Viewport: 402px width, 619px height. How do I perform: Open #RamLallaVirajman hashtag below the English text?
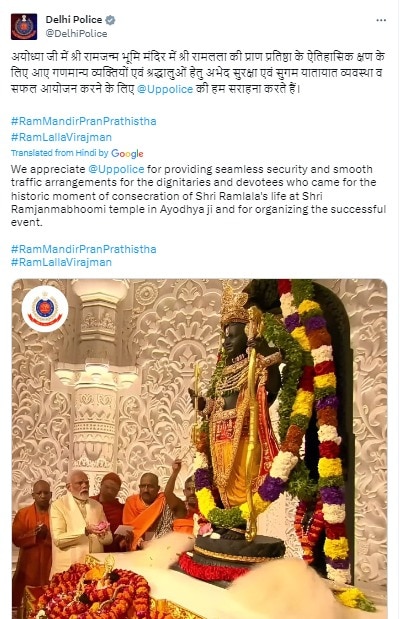click(61, 262)
